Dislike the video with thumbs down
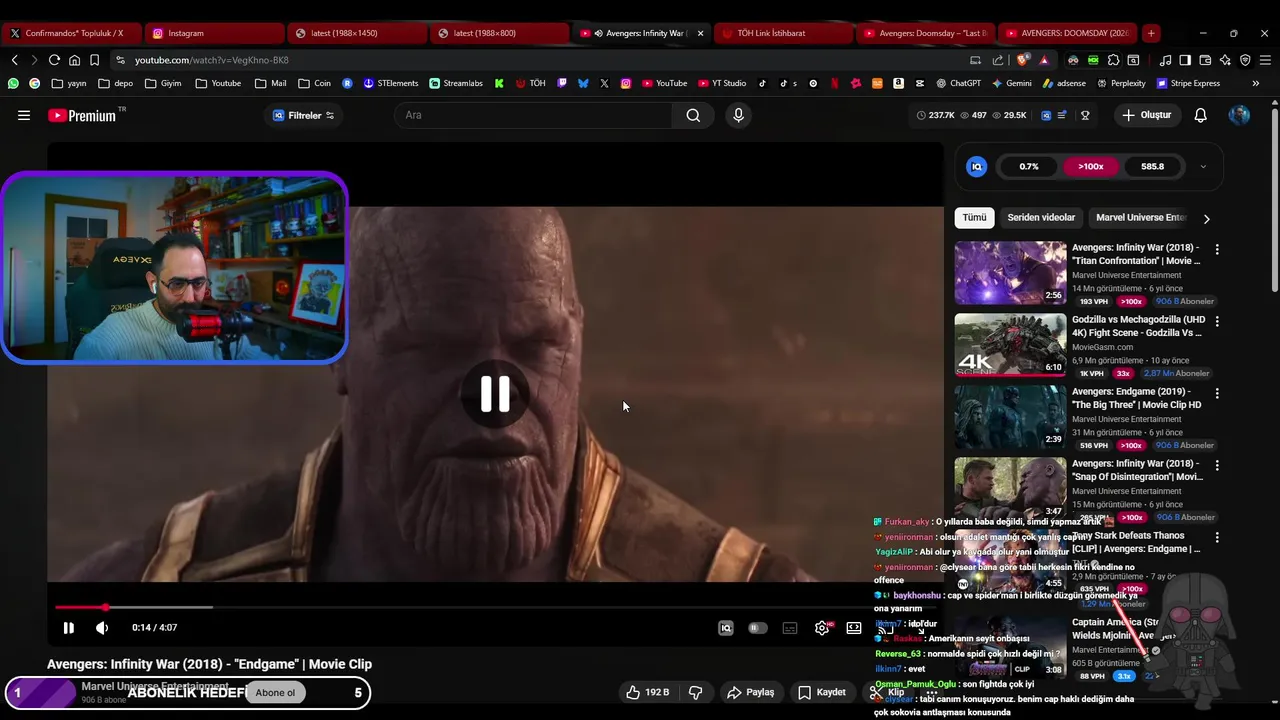1280x720 pixels. 696,692
